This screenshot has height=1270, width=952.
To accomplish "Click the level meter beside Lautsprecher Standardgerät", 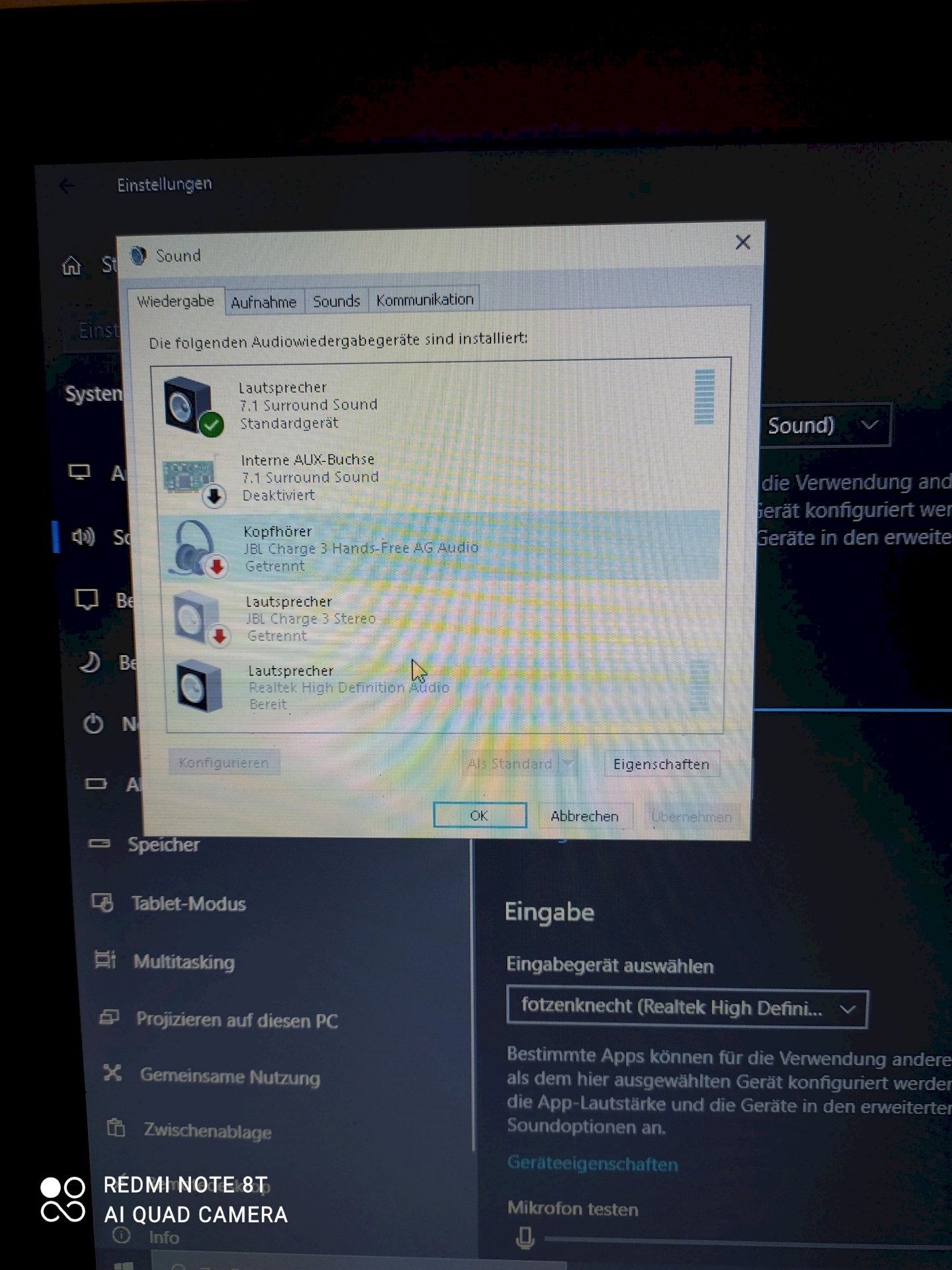I will [x=705, y=397].
